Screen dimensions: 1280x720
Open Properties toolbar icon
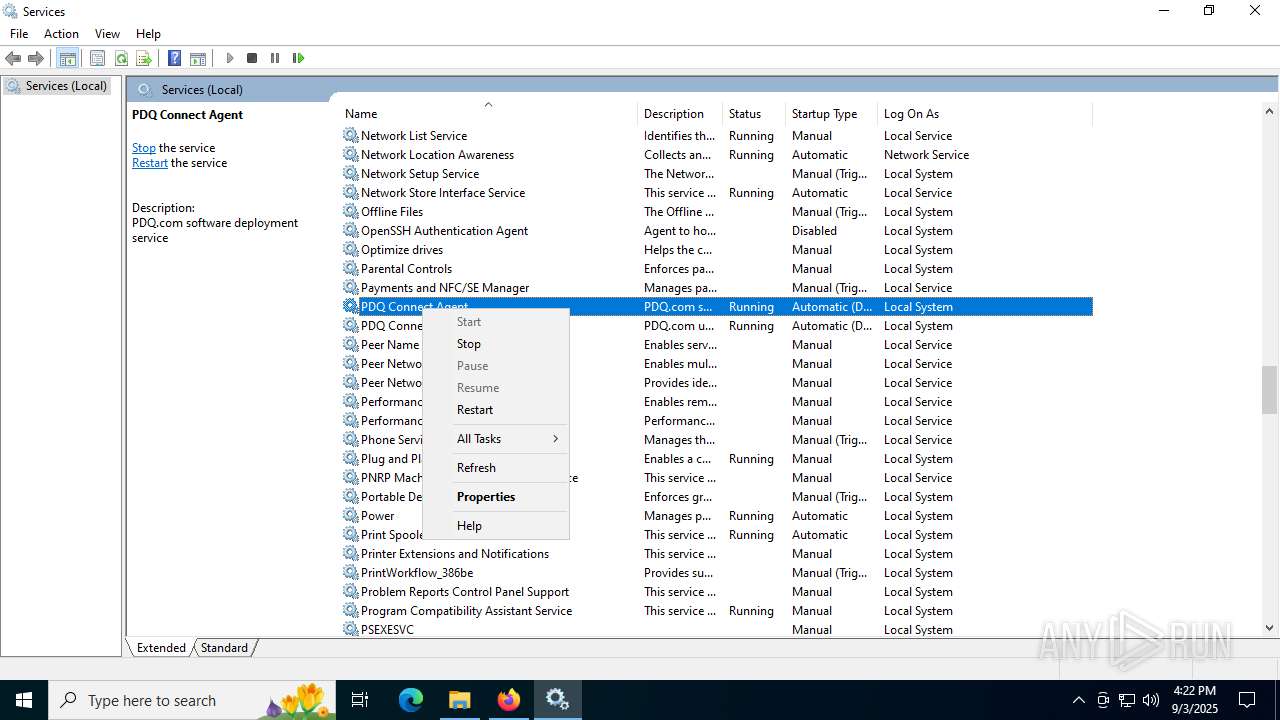[x=98, y=58]
